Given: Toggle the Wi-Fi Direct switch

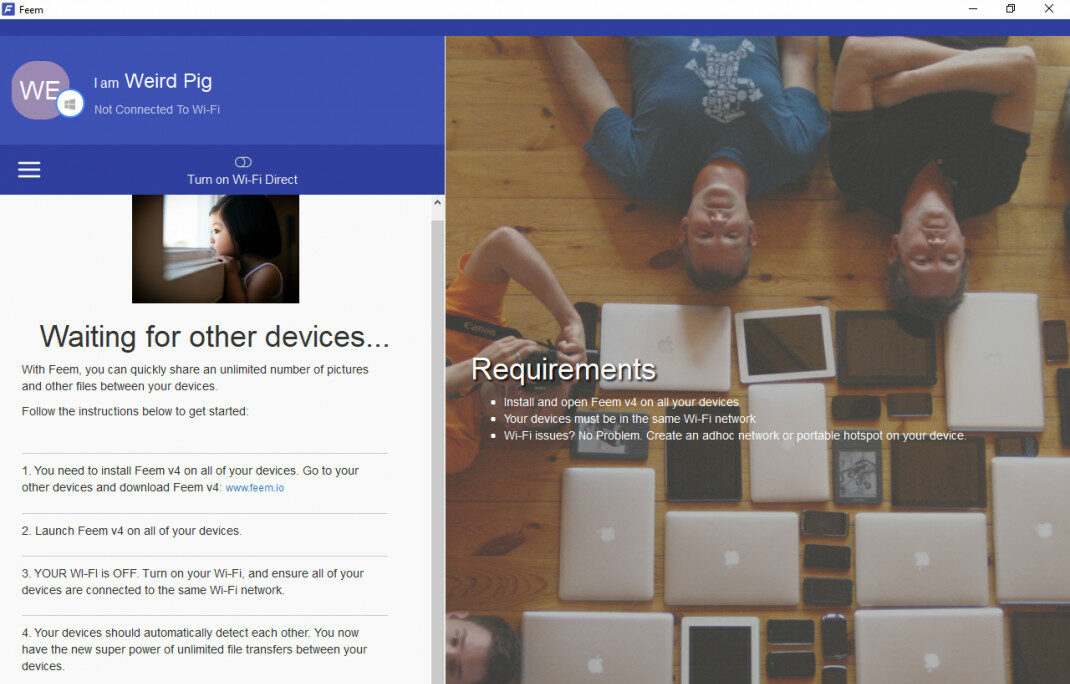Looking at the screenshot, I should pos(243,162).
